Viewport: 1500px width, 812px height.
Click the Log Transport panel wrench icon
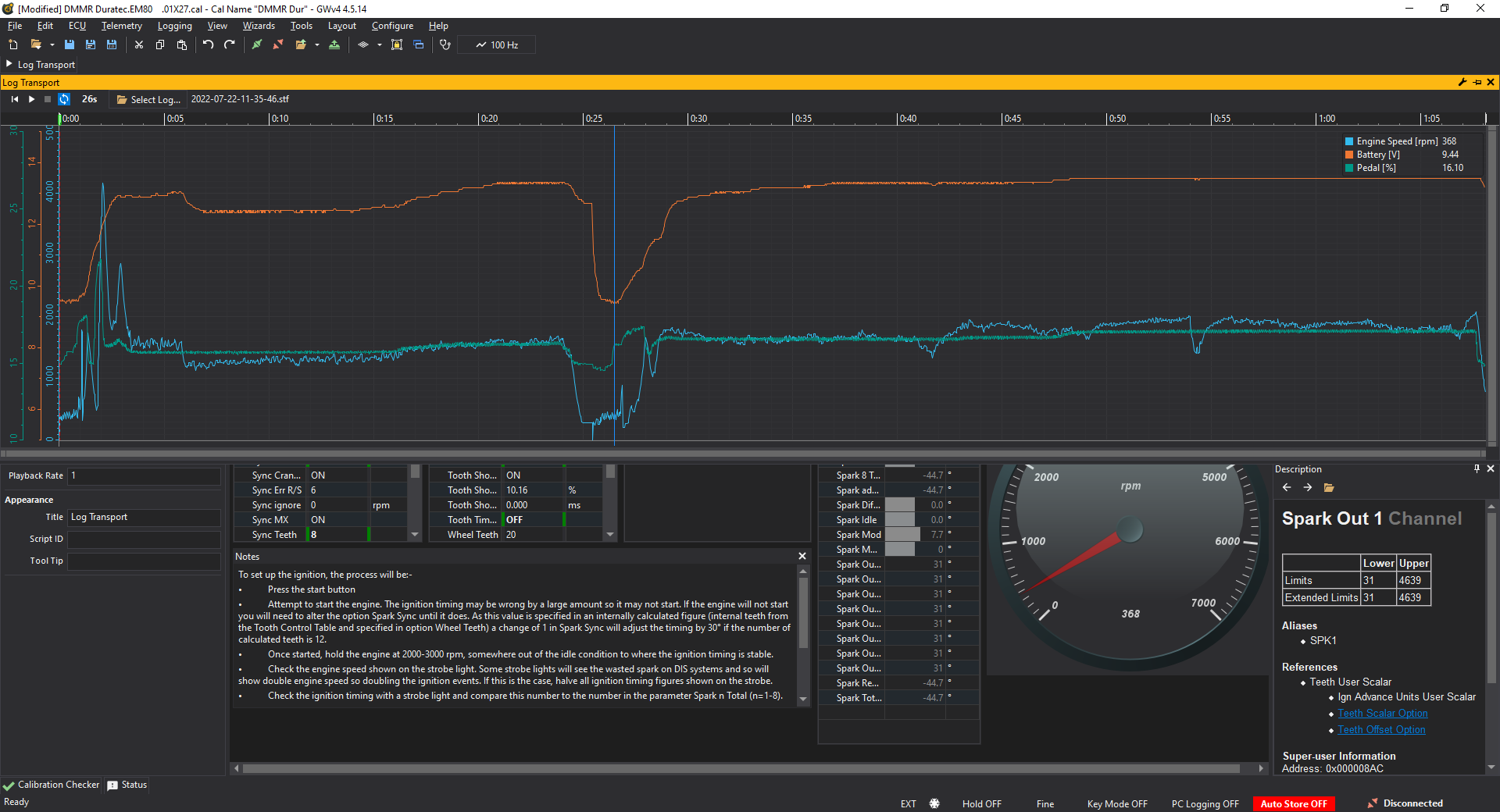click(x=1462, y=82)
